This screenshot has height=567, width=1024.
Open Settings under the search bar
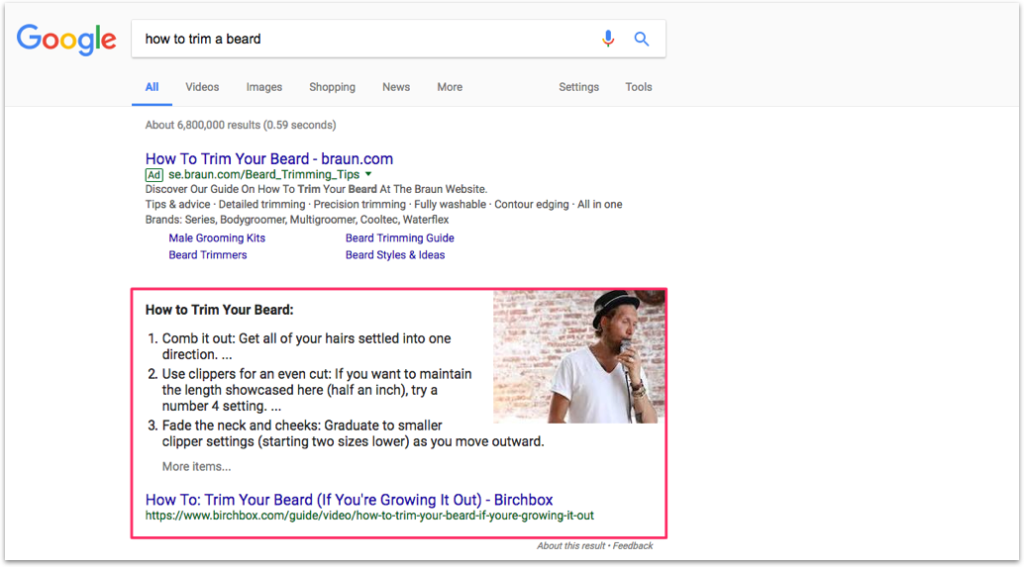(579, 87)
